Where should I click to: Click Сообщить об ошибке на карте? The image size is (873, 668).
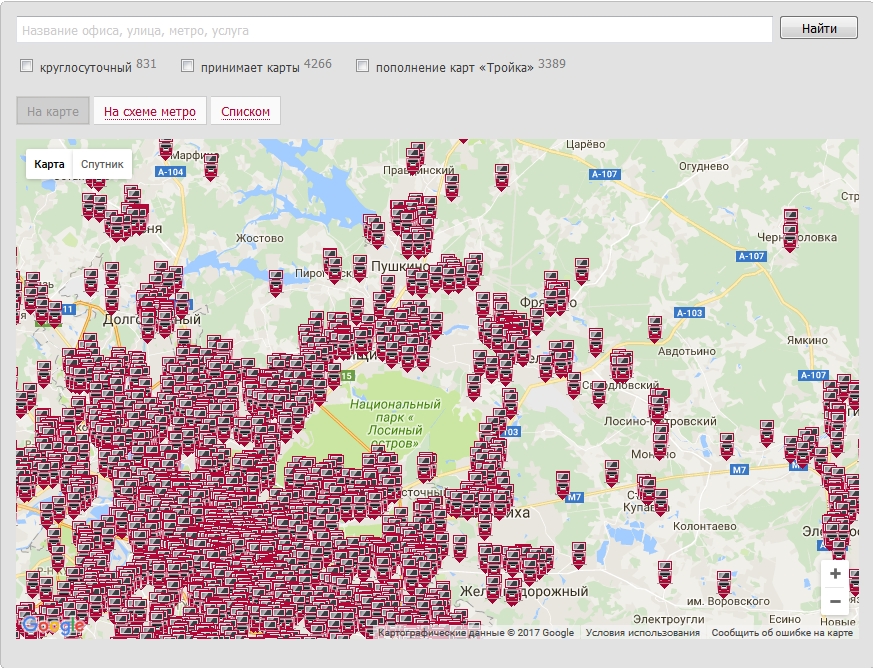coord(781,632)
